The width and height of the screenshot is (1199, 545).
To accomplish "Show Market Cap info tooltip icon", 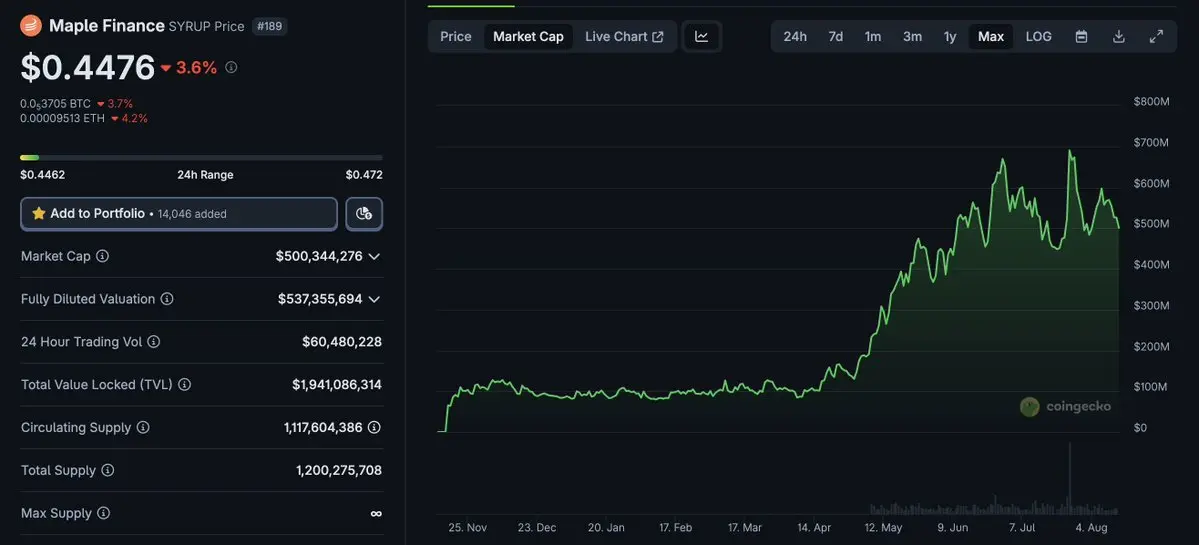I will 102,256.
